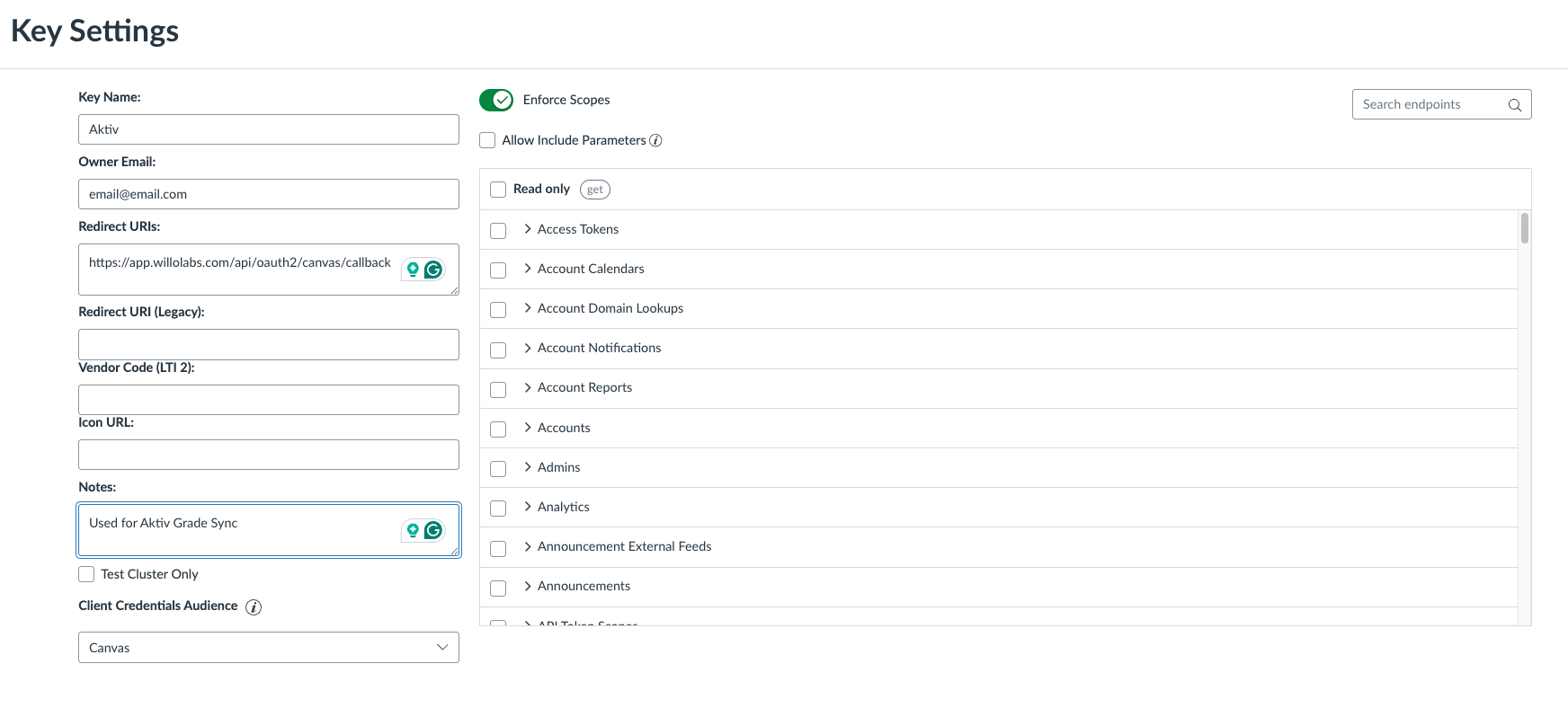This screenshot has width=1568, height=708.
Task: Click the Grammarly icon in Redirect URIs field
Action: click(433, 270)
